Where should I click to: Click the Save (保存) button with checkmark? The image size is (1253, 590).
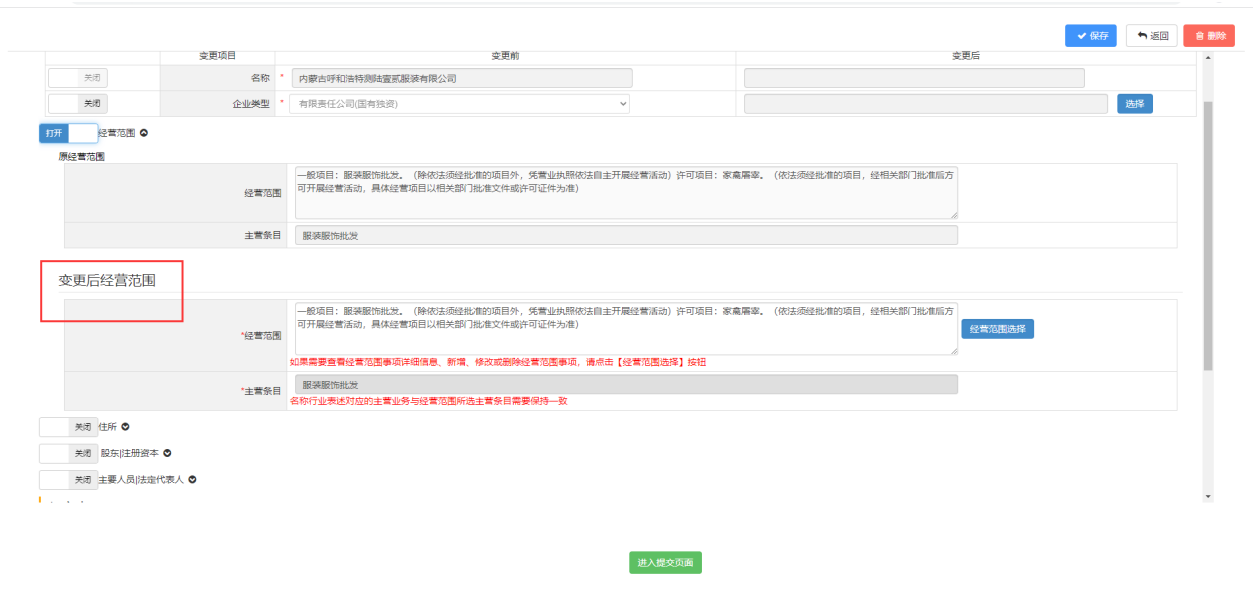tap(1090, 36)
